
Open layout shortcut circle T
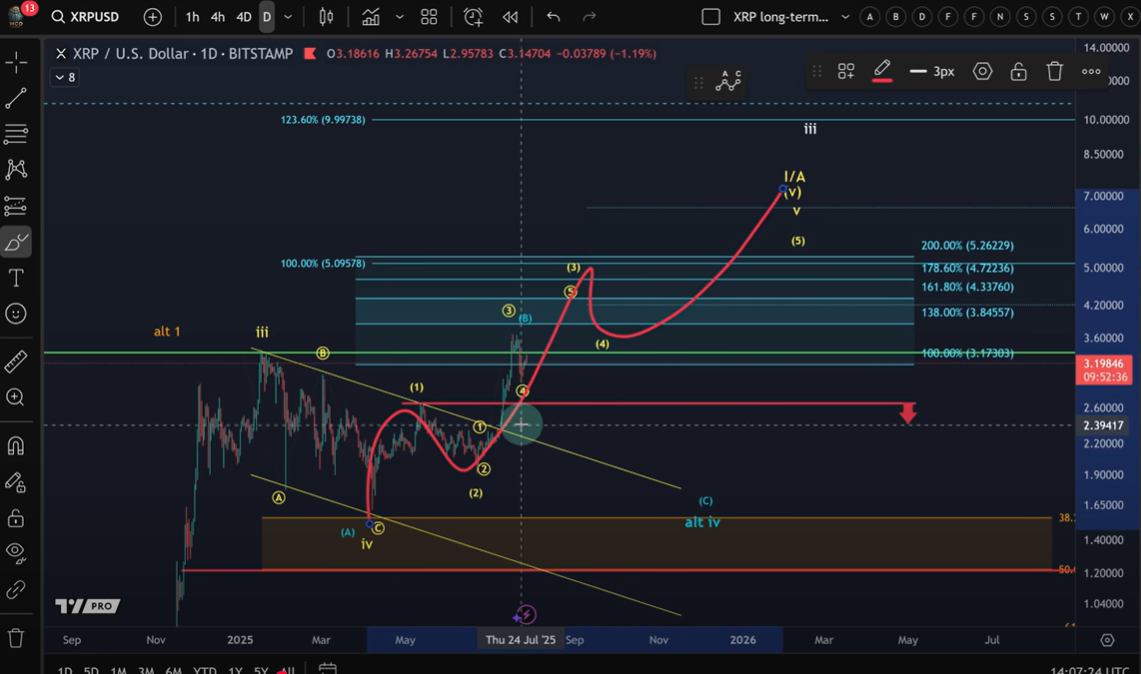click(1078, 17)
